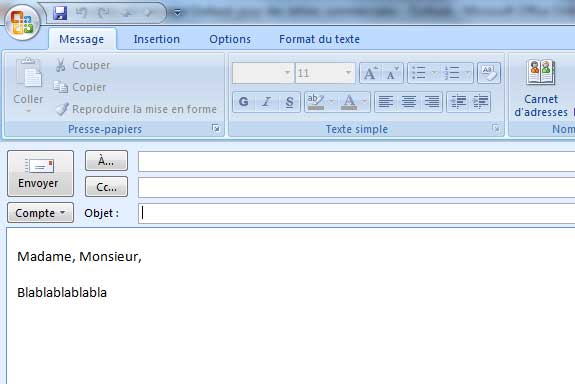Click the À... recipients button
575x384 pixels.
click(106, 160)
